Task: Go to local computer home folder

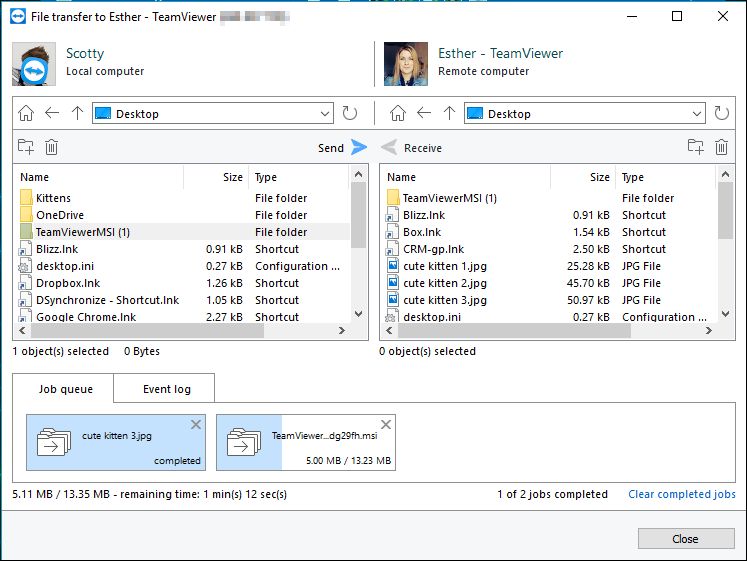Action: pos(26,113)
